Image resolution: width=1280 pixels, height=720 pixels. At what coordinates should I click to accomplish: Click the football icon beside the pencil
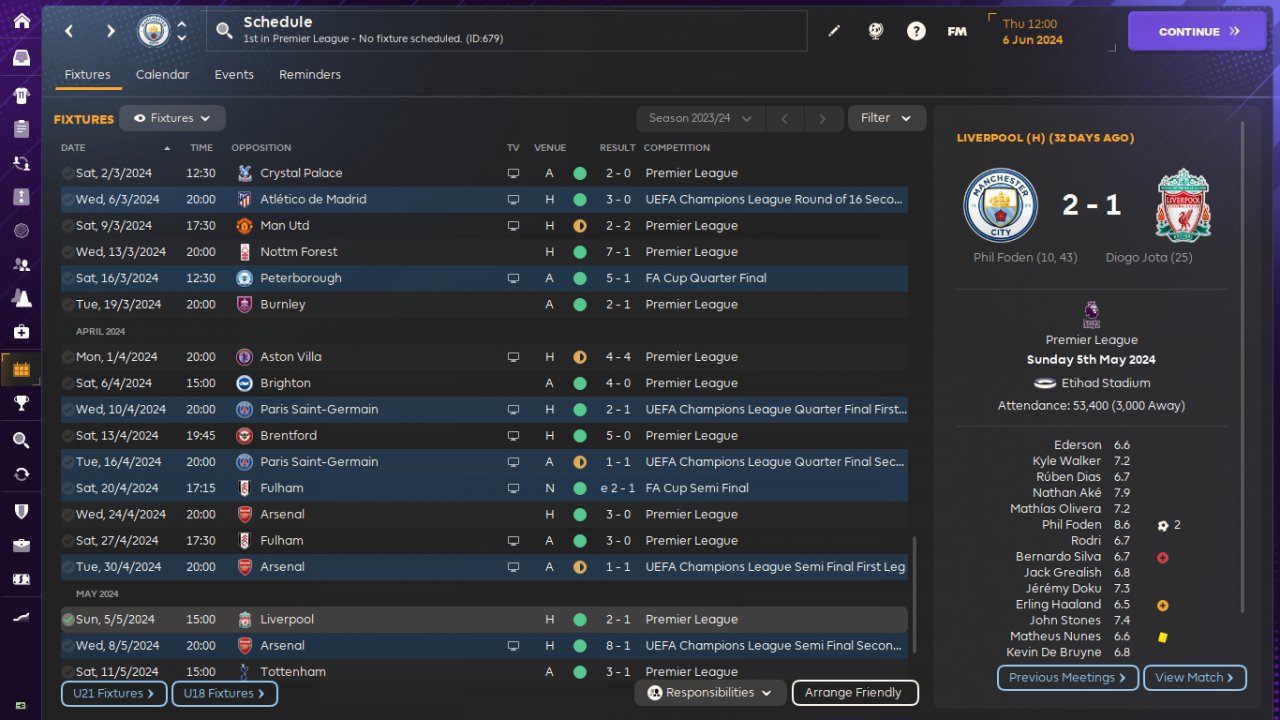tap(875, 31)
